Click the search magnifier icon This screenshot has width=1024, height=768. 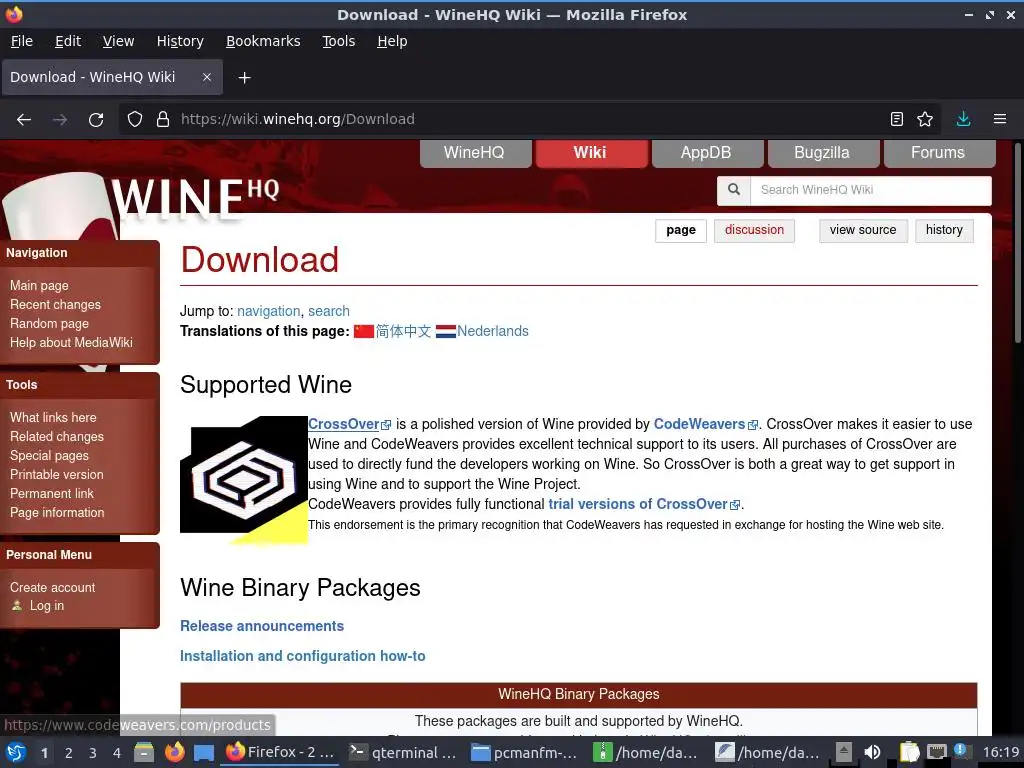click(x=734, y=189)
